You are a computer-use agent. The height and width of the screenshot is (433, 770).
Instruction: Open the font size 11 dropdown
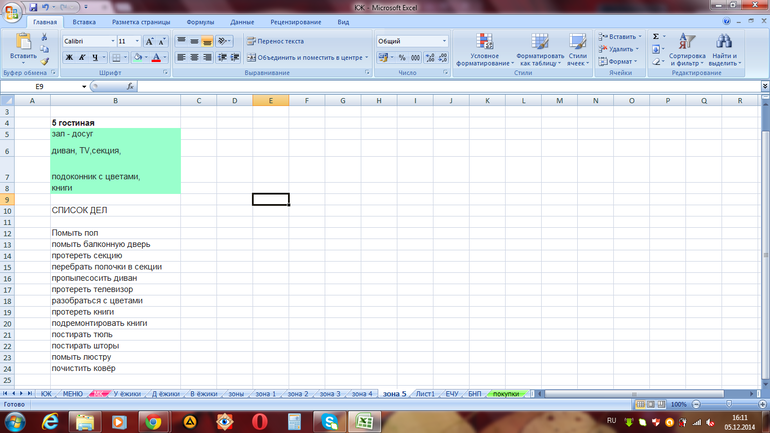(137, 41)
